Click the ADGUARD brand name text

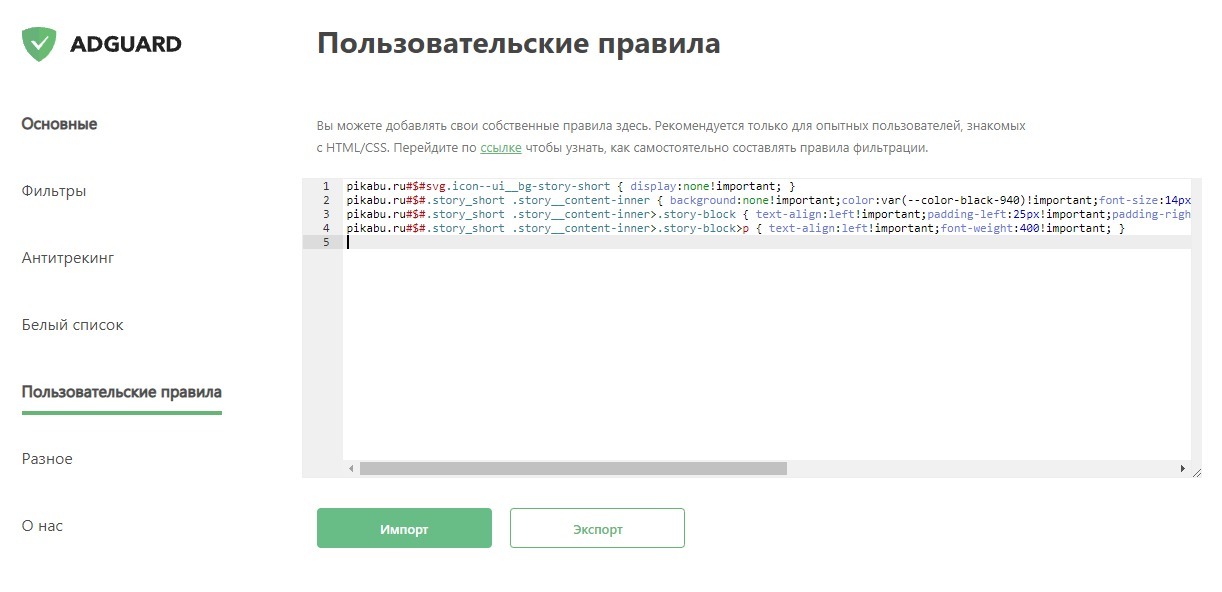(126, 44)
